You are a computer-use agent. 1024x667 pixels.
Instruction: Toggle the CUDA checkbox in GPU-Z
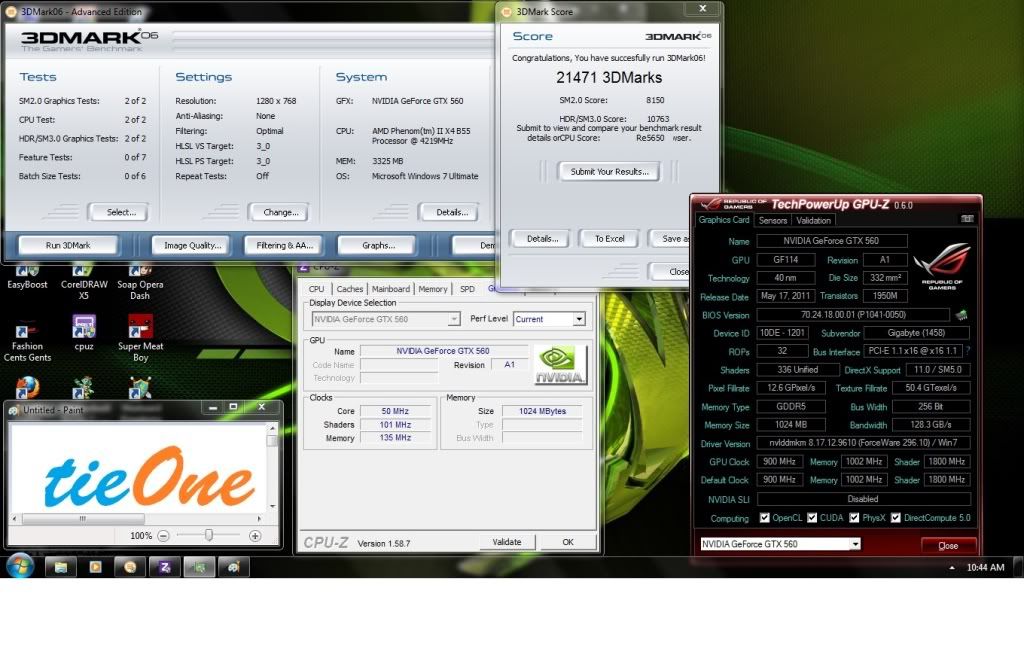click(812, 517)
